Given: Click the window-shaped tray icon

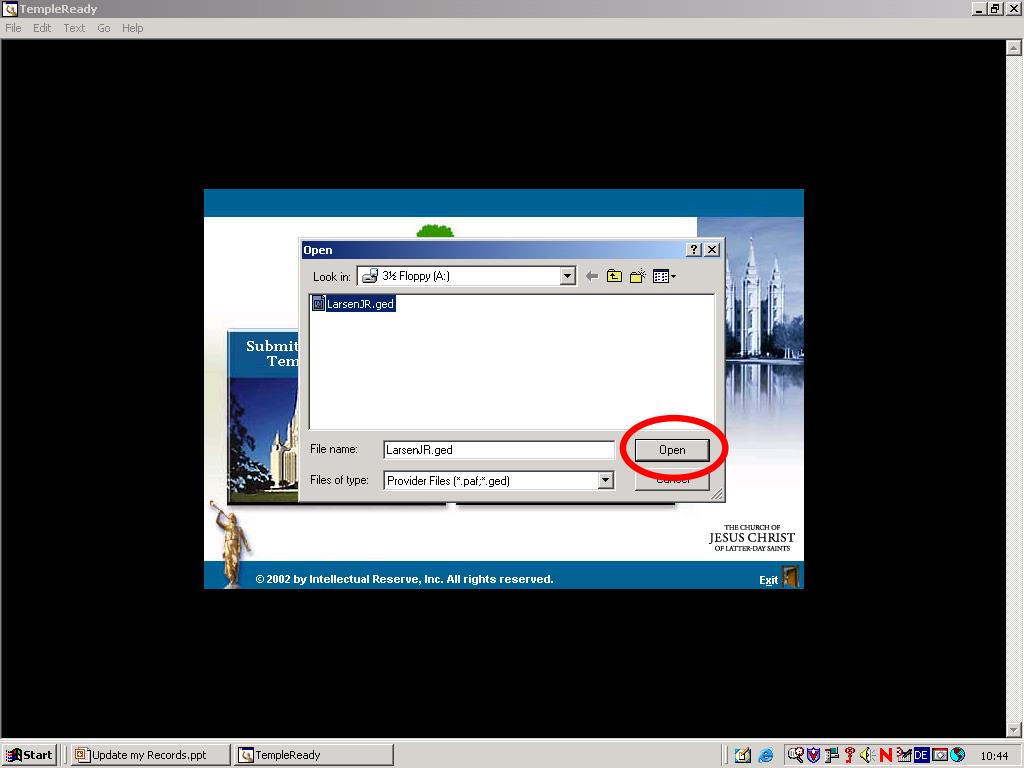Looking at the screenshot, I should 940,756.
